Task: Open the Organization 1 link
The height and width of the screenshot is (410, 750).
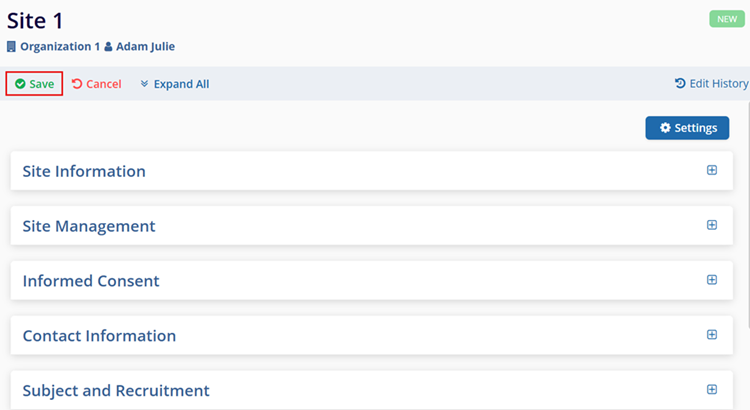Action: [60, 46]
